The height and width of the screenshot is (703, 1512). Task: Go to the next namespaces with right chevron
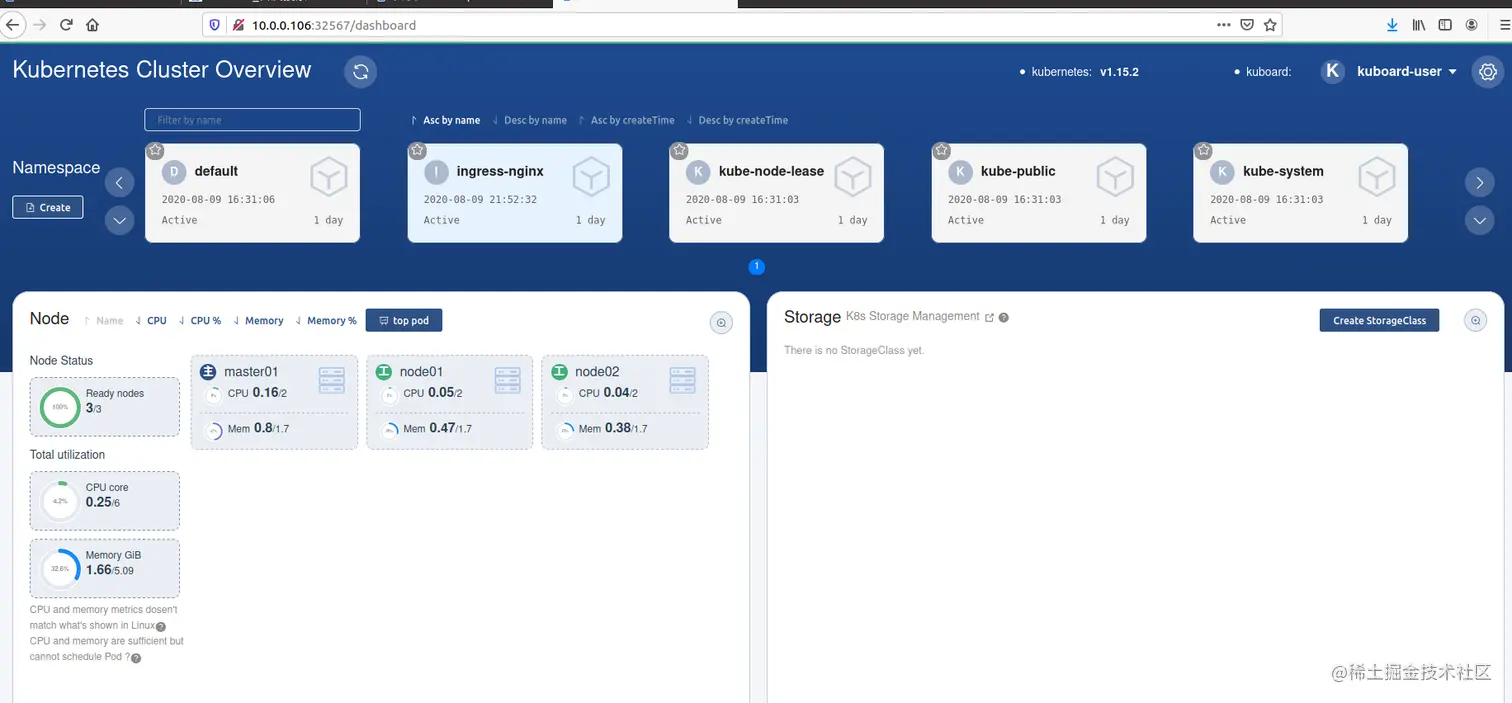tap(1479, 182)
